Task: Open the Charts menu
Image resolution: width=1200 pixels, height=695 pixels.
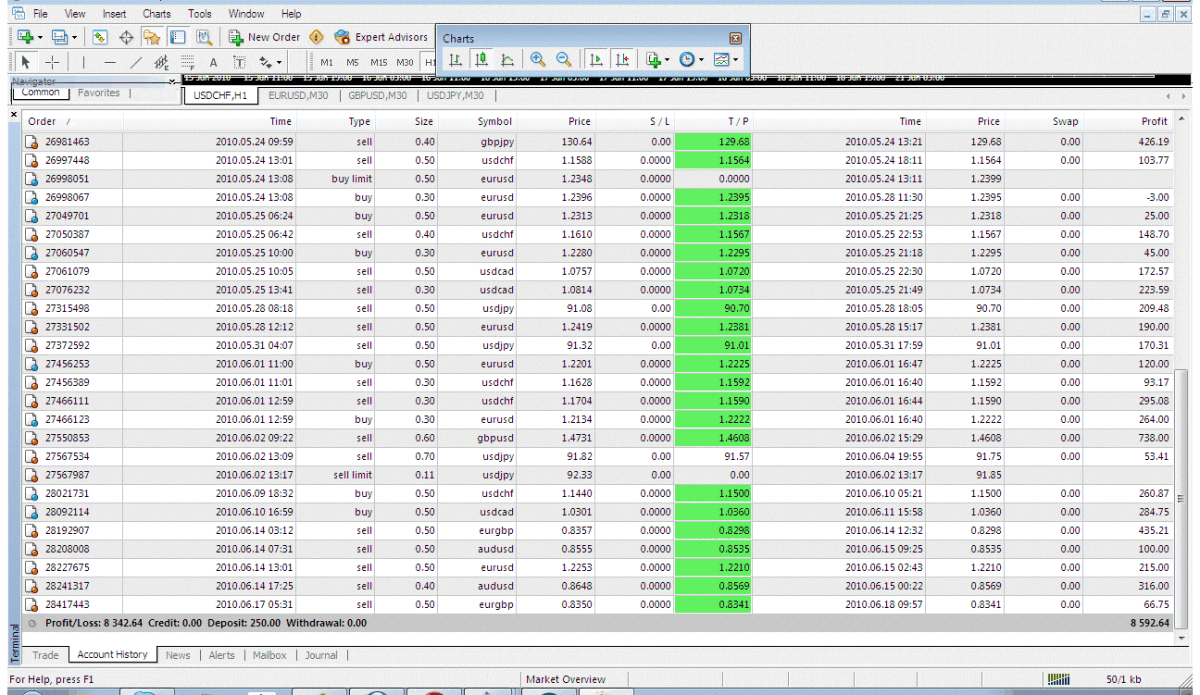Action: (x=156, y=14)
